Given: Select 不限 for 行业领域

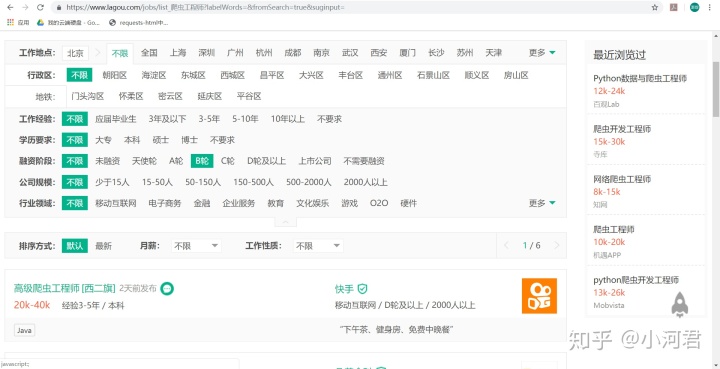Looking at the screenshot, I should (75, 203).
